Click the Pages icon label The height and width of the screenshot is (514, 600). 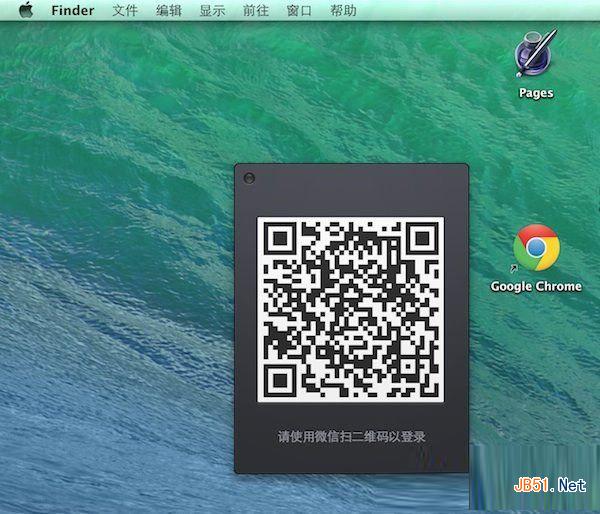[536, 93]
